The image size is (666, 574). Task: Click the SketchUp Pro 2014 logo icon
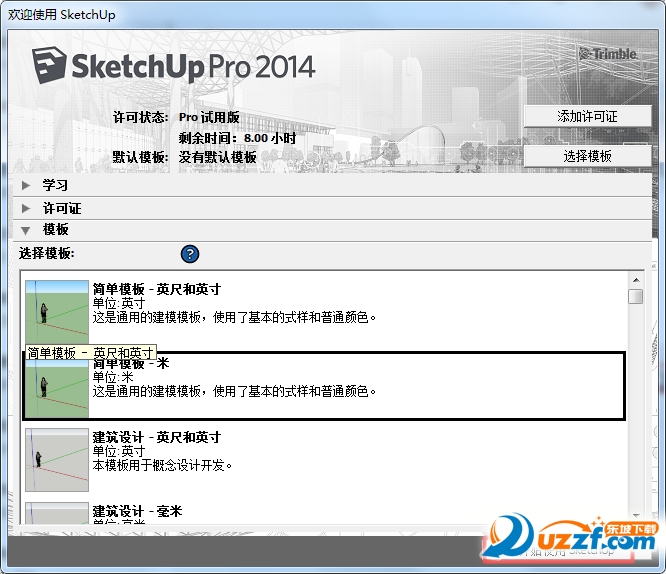(x=47, y=65)
